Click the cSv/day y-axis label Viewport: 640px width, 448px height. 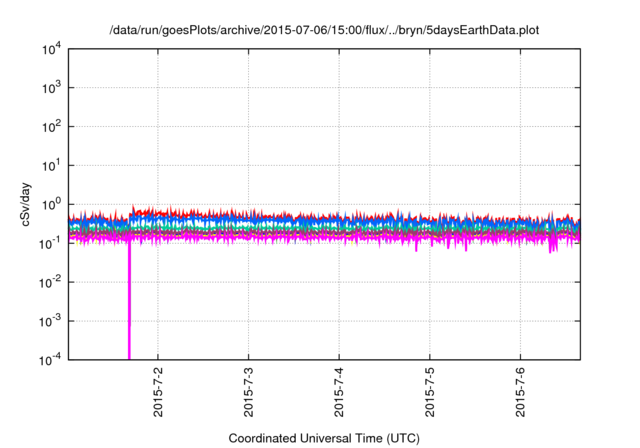[x=25, y=204]
